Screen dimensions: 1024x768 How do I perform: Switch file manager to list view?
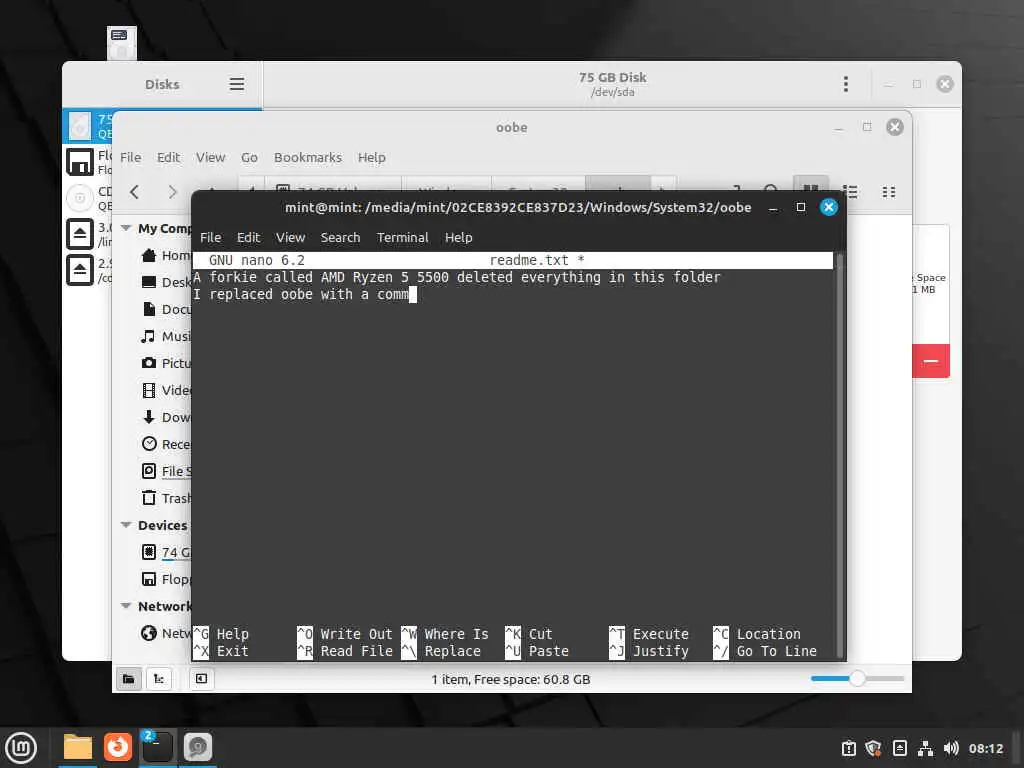850,192
